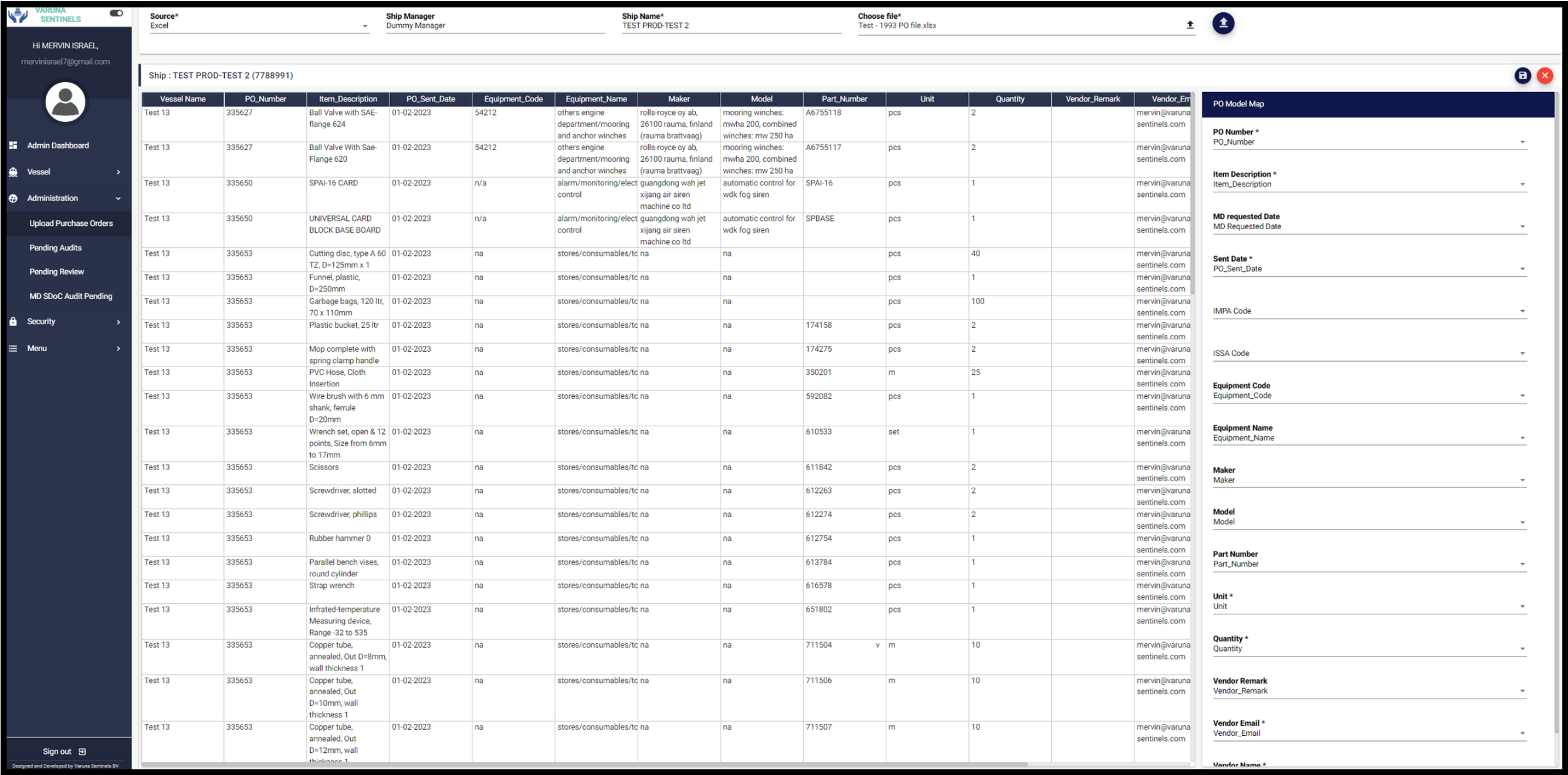Open MD SDoC Audit Pending

tap(70, 296)
